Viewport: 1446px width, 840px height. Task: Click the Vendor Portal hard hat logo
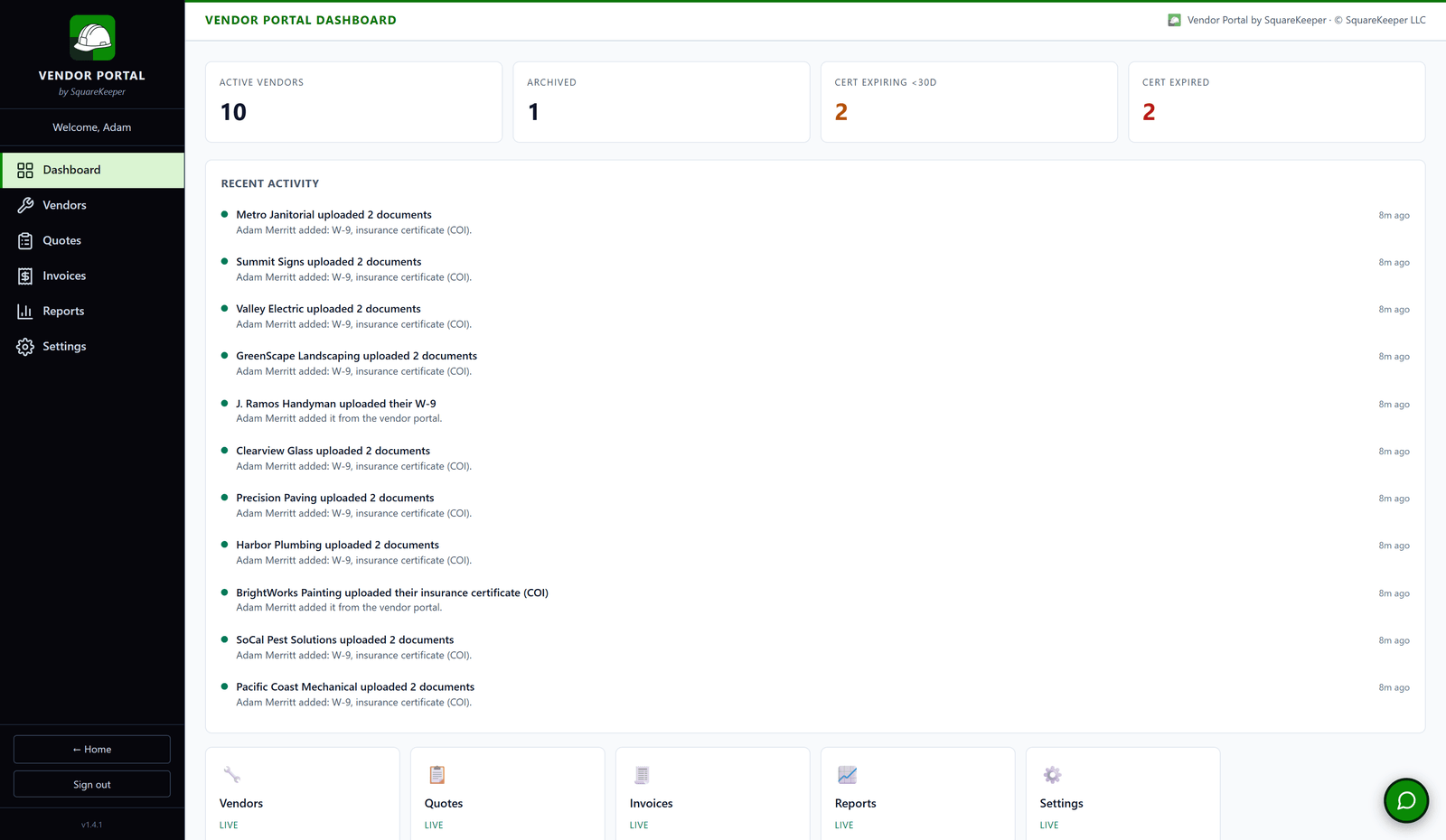92,38
